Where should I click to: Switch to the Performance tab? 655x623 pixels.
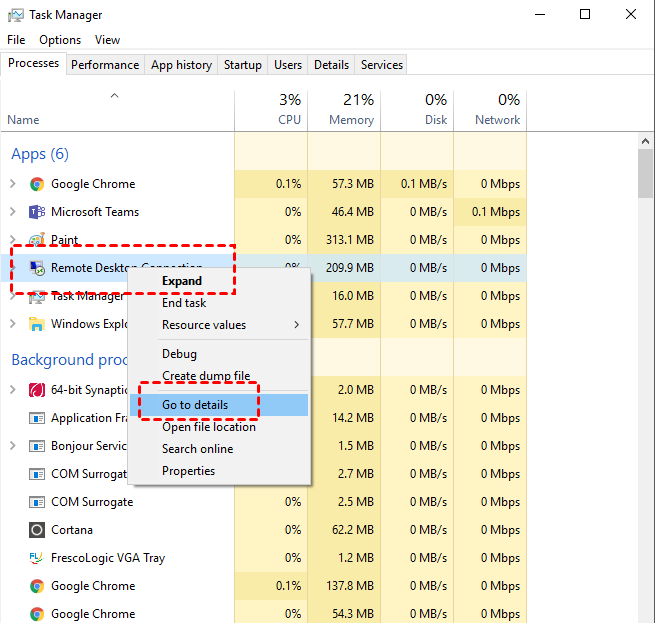pos(105,65)
